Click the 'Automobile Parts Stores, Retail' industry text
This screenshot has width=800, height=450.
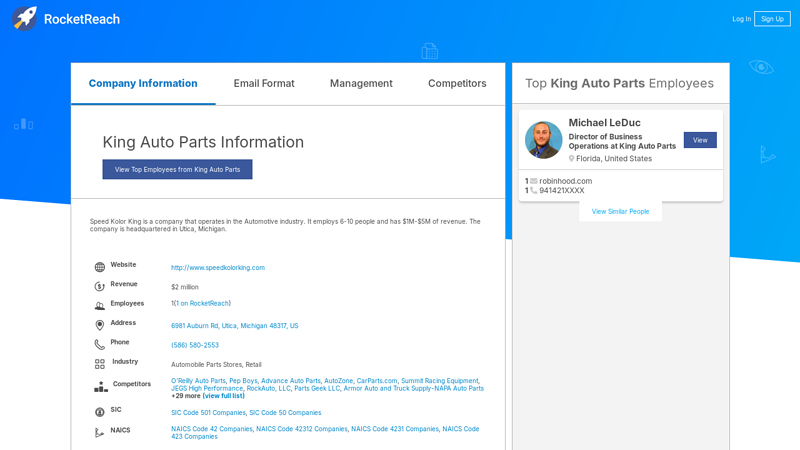point(216,364)
